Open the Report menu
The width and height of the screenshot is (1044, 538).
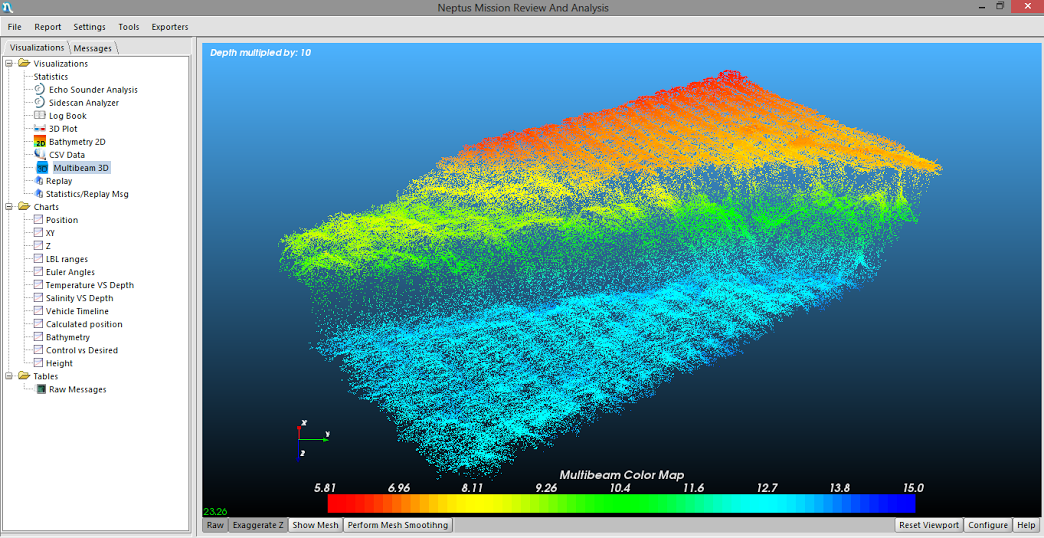[48, 27]
